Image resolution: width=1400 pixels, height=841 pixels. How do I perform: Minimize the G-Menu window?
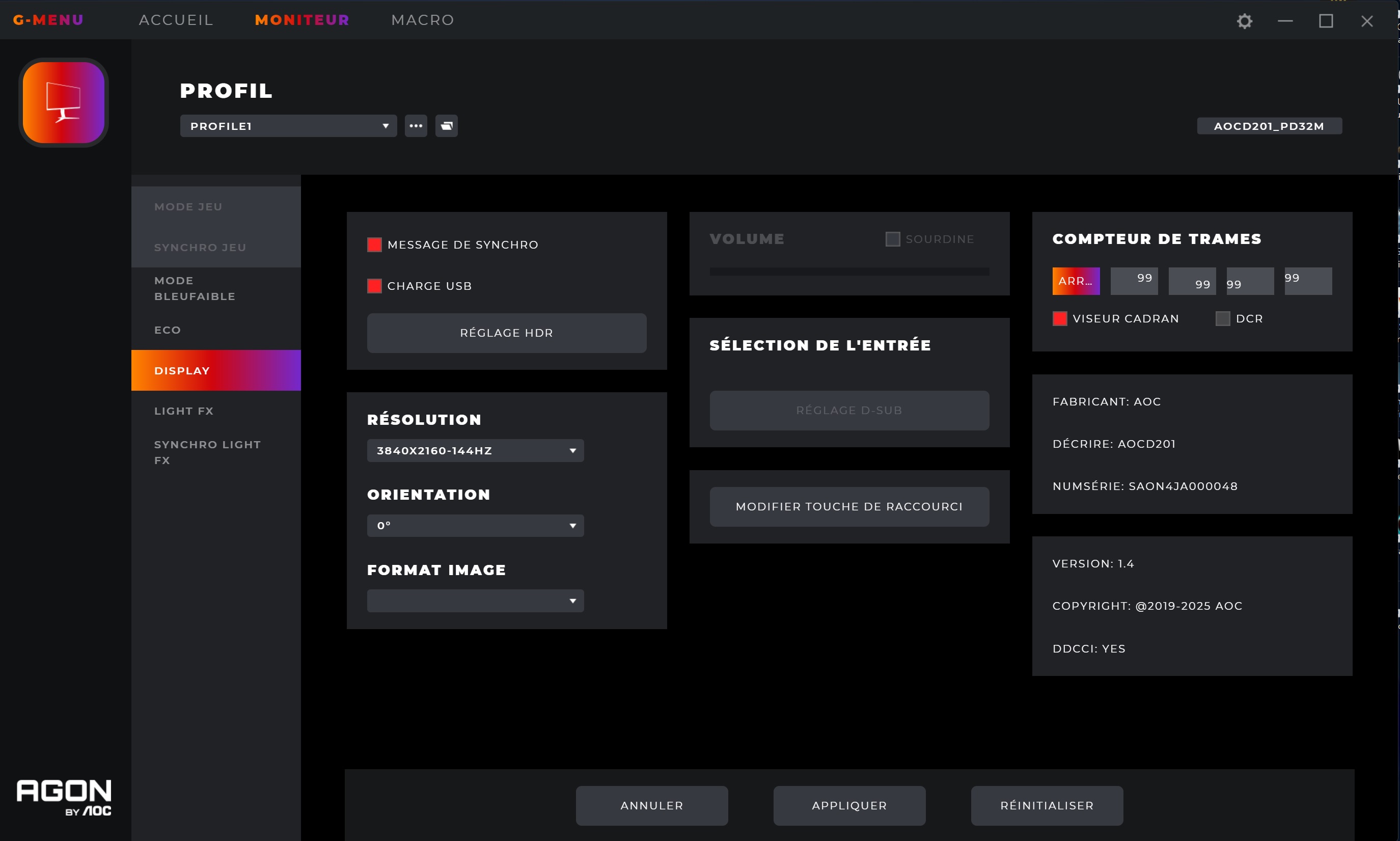click(x=1285, y=21)
